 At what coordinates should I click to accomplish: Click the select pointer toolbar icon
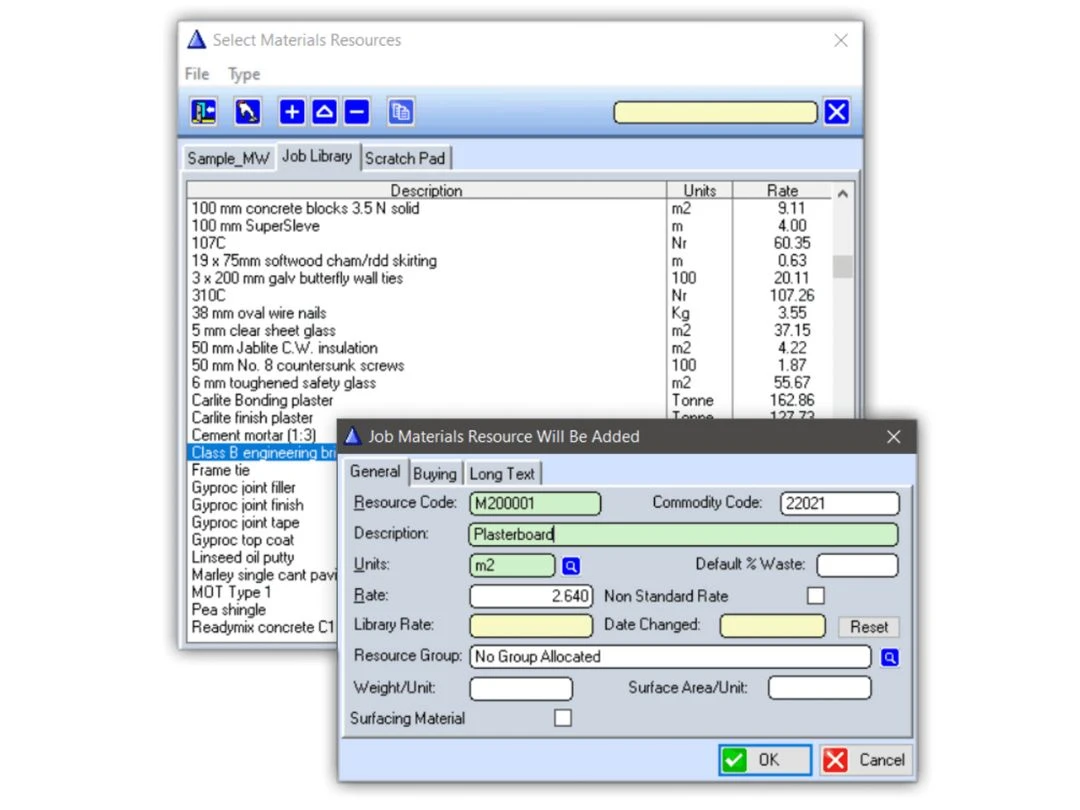pos(248,112)
